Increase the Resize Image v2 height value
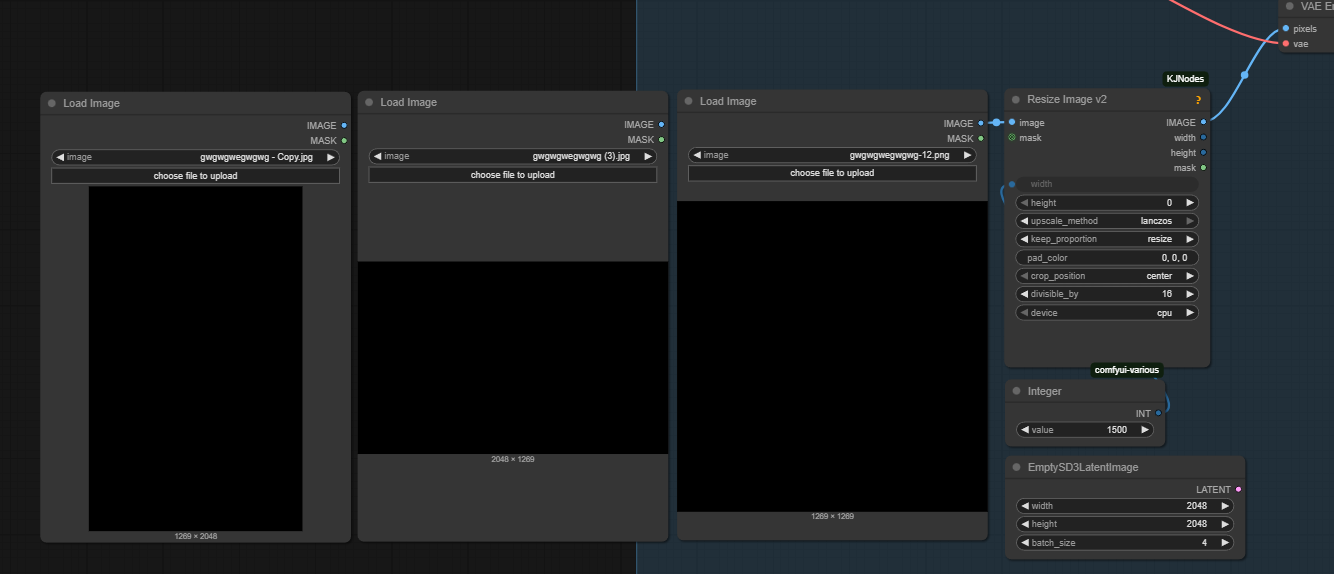1334x574 pixels. tap(1189, 202)
